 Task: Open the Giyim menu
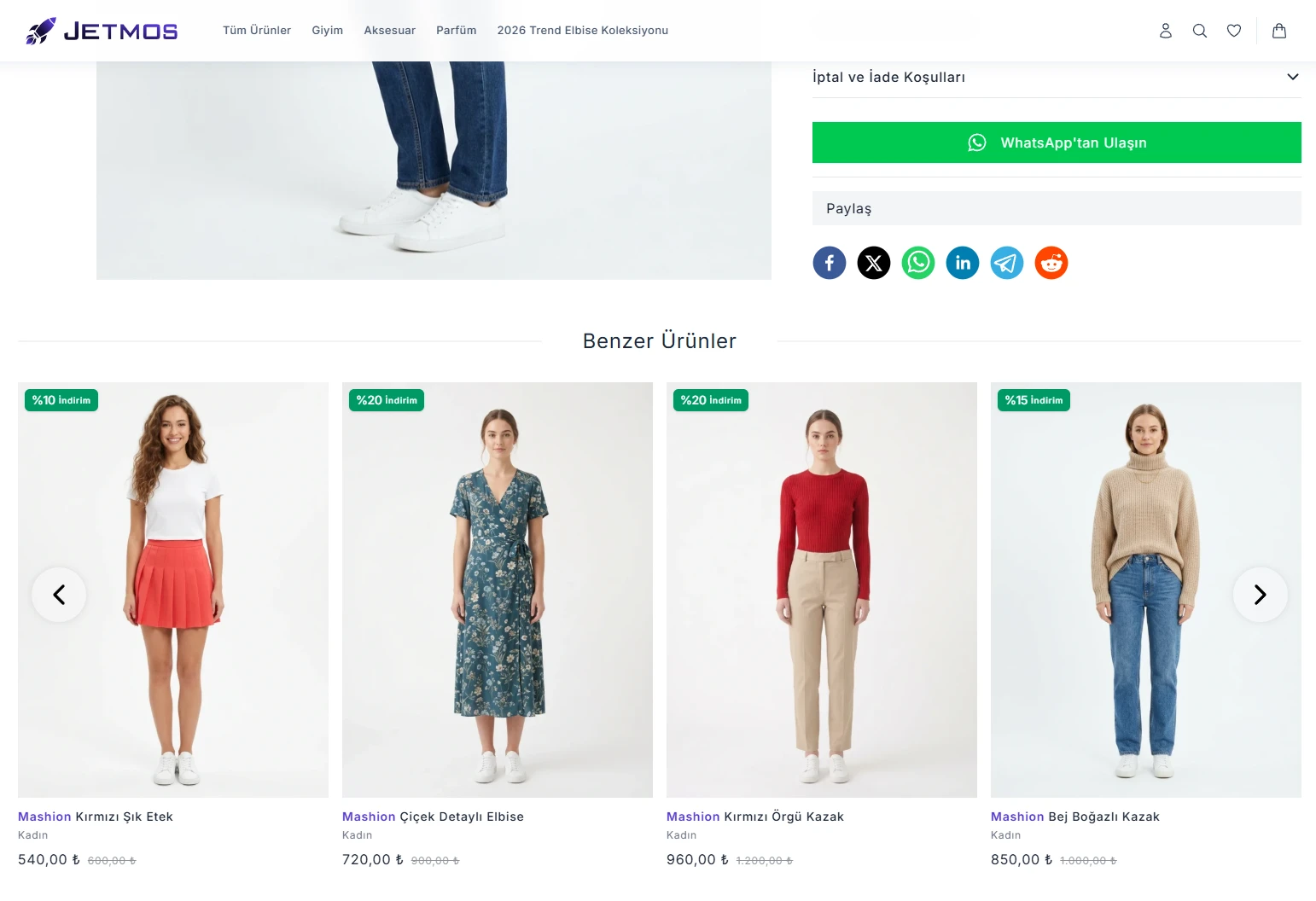pos(328,31)
